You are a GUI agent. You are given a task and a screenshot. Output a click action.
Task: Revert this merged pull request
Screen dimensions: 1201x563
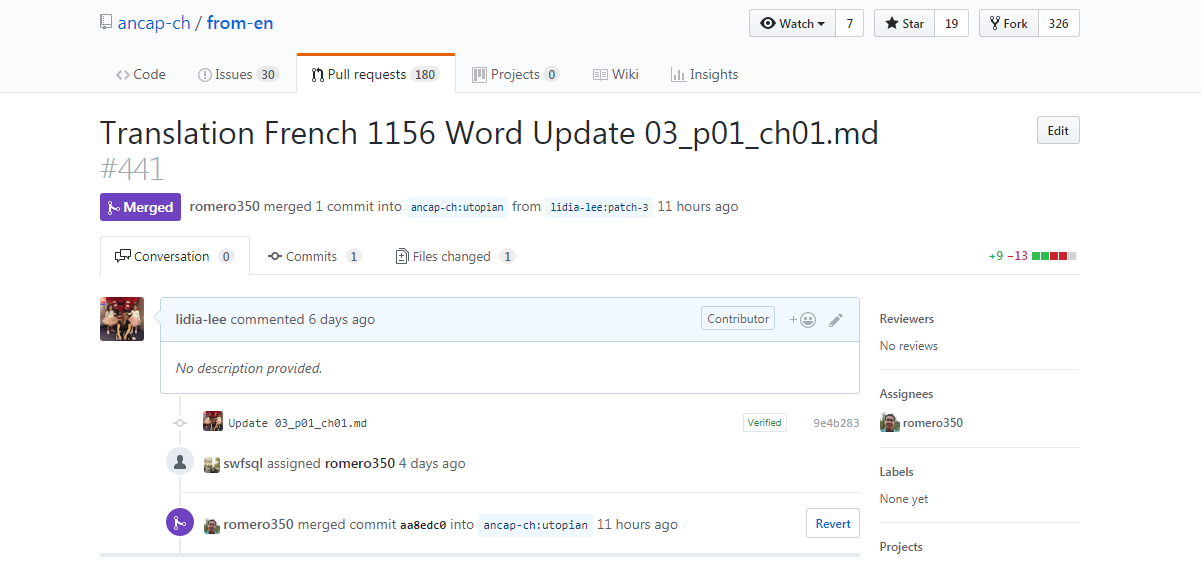point(833,523)
